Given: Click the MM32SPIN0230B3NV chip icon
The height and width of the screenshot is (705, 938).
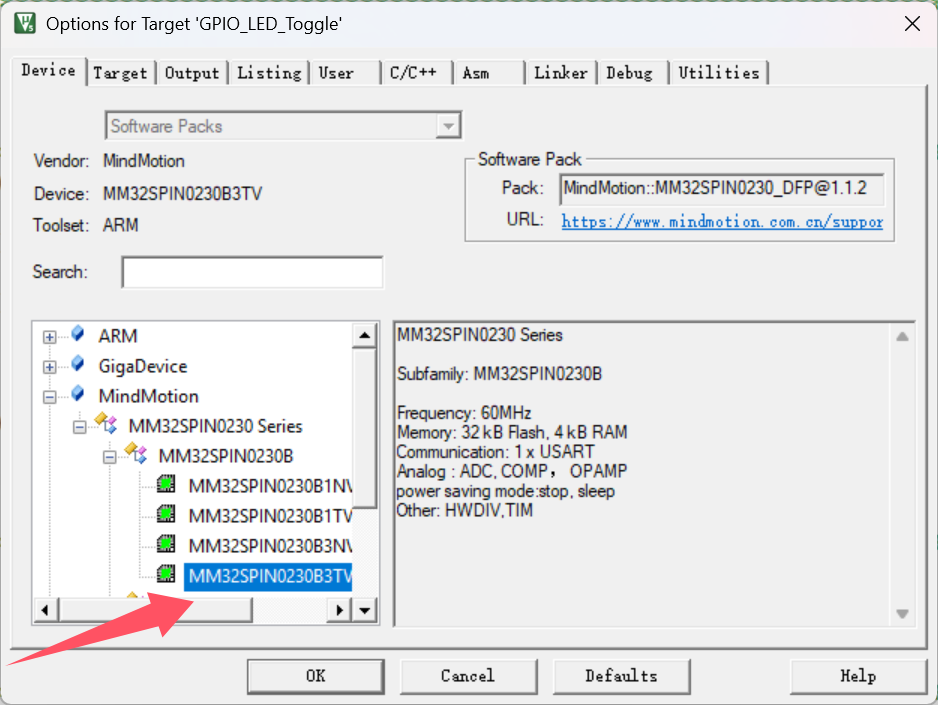Looking at the screenshot, I should pyautogui.click(x=168, y=546).
